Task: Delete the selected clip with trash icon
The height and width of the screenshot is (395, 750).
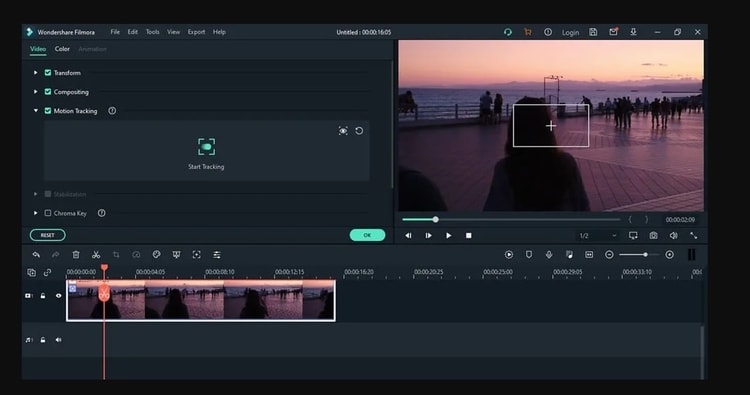Action: [x=76, y=255]
